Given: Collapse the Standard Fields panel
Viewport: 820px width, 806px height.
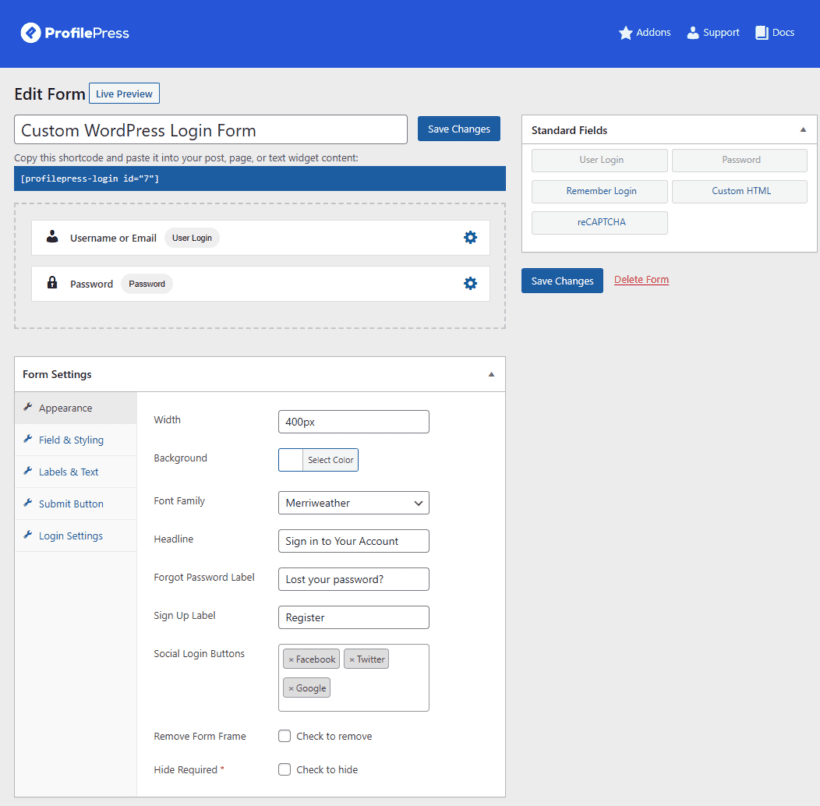Looking at the screenshot, I should [803, 129].
